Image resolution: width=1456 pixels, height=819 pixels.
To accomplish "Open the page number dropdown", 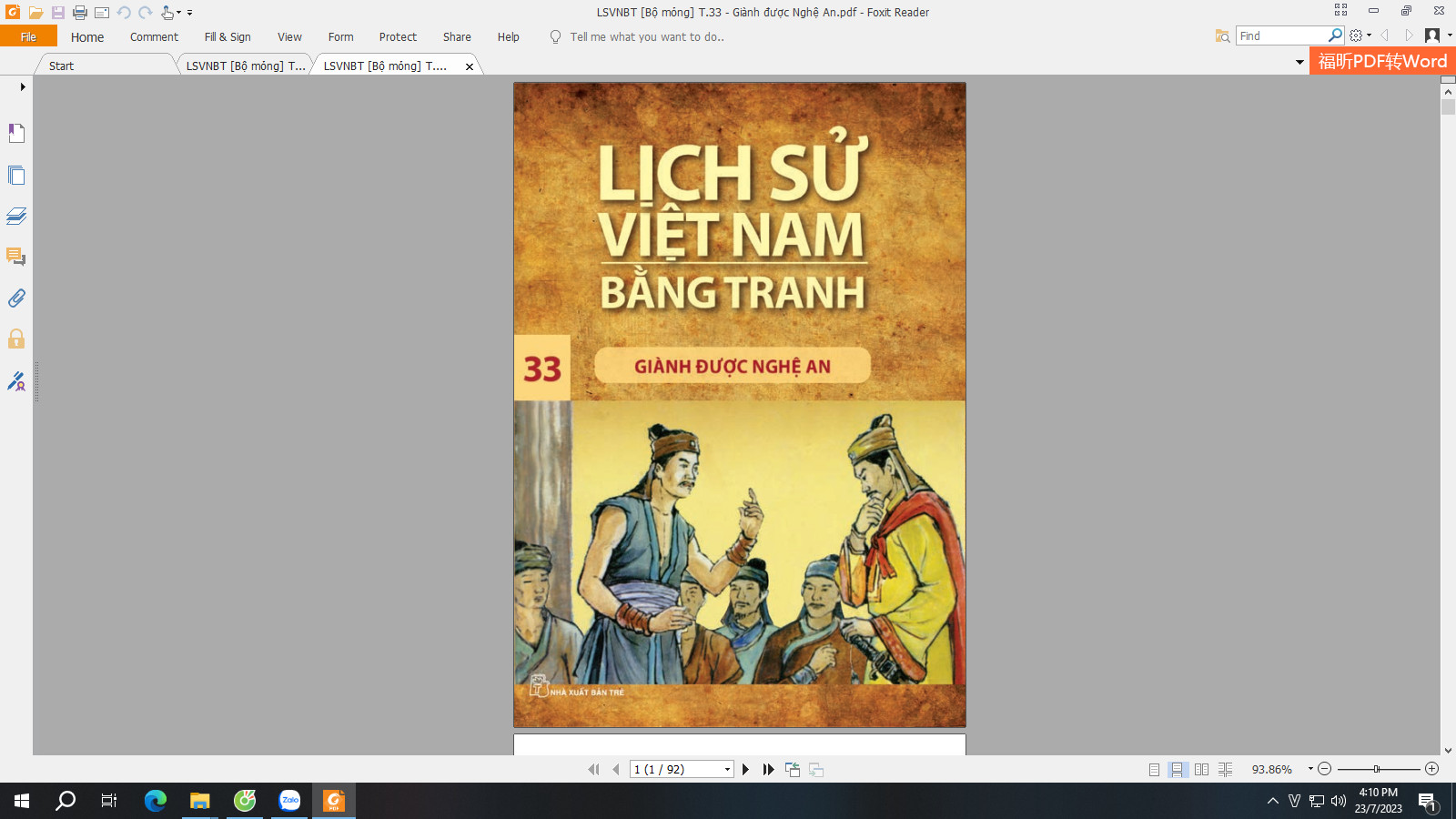I will pos(727,770).
